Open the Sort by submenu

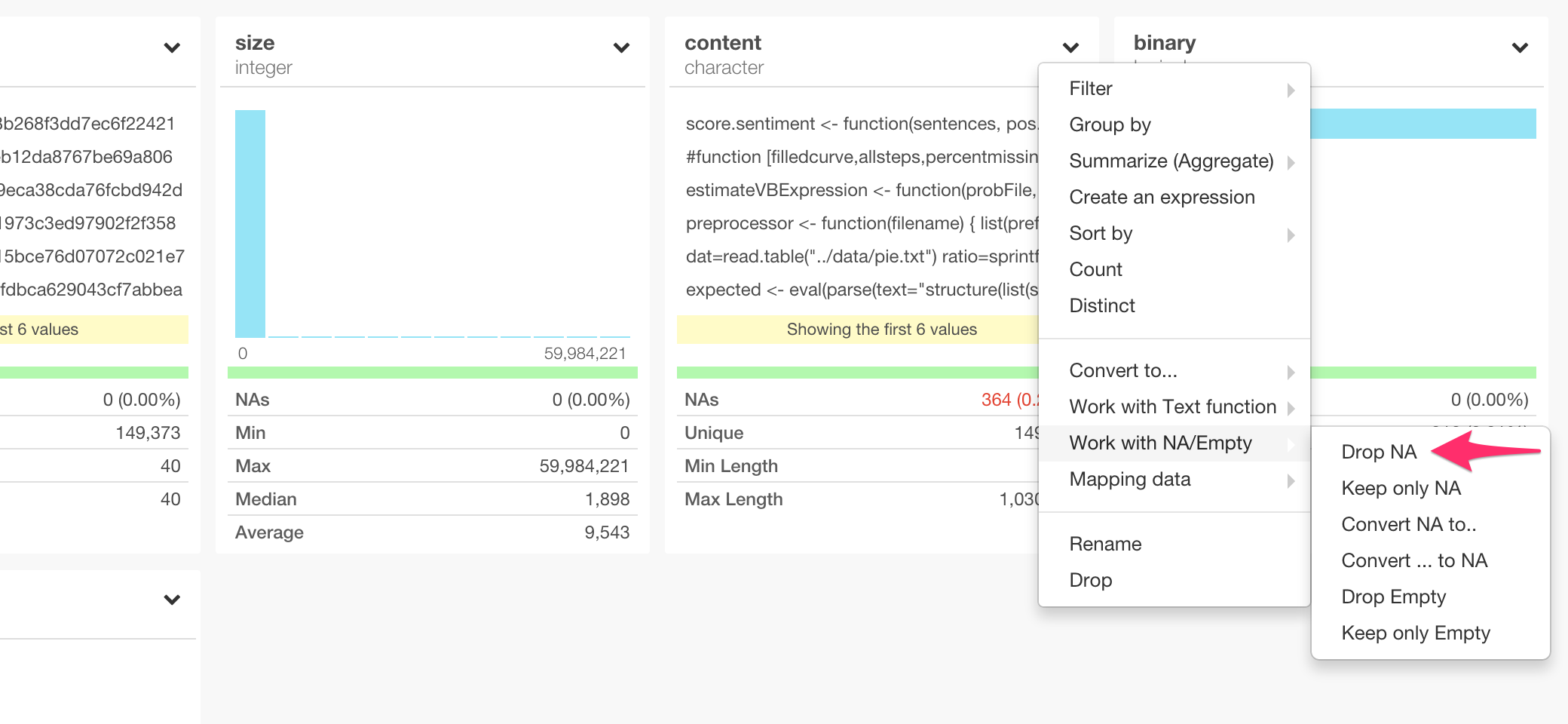point(1100,233)
